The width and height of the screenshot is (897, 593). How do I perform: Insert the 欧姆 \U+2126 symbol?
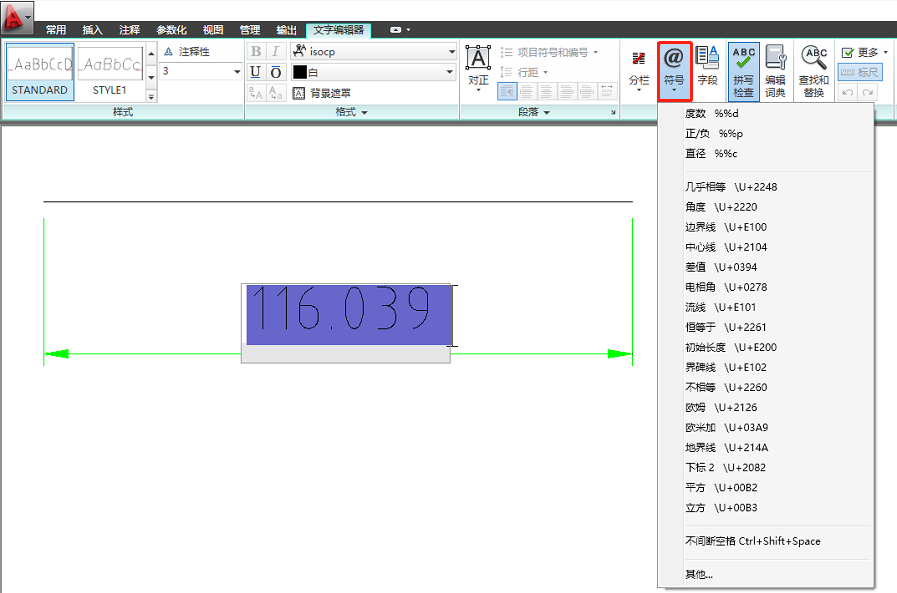(x=766, y=408)
